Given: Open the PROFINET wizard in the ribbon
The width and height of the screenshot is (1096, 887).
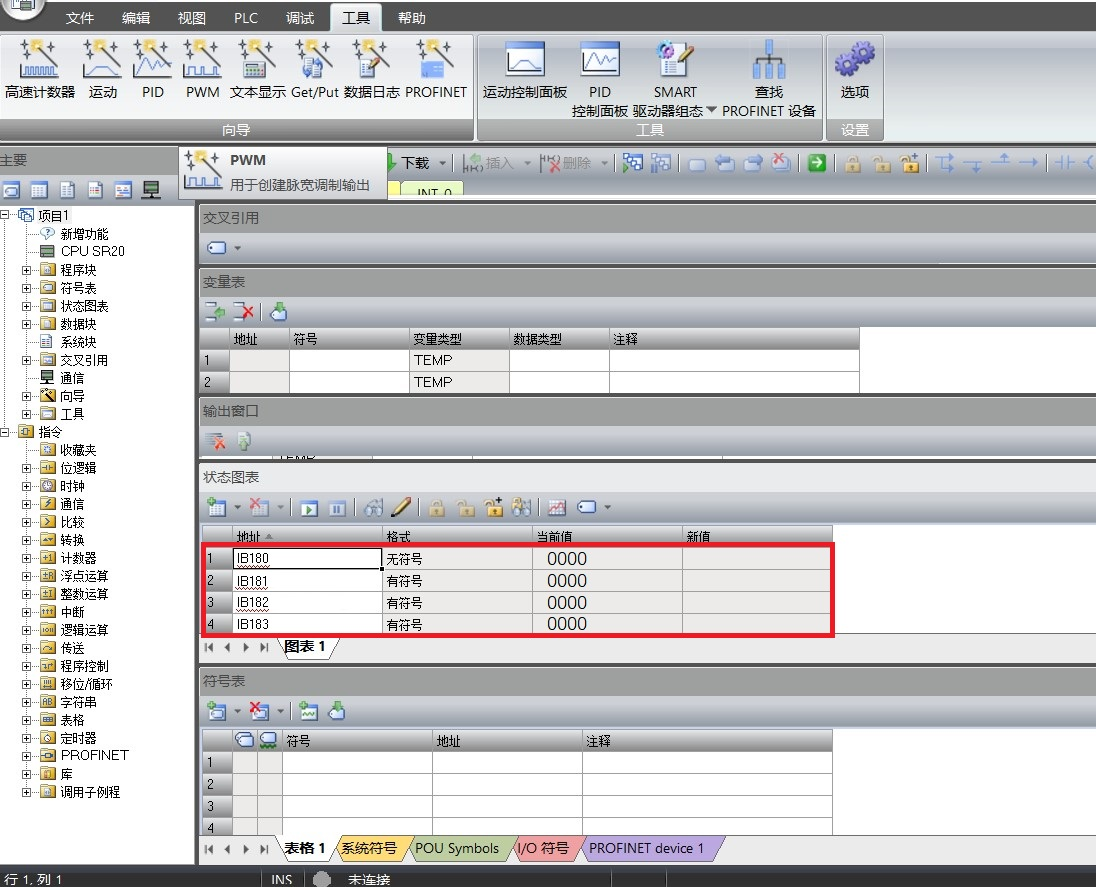Looking at the screenshot, I should pos(435,68).
